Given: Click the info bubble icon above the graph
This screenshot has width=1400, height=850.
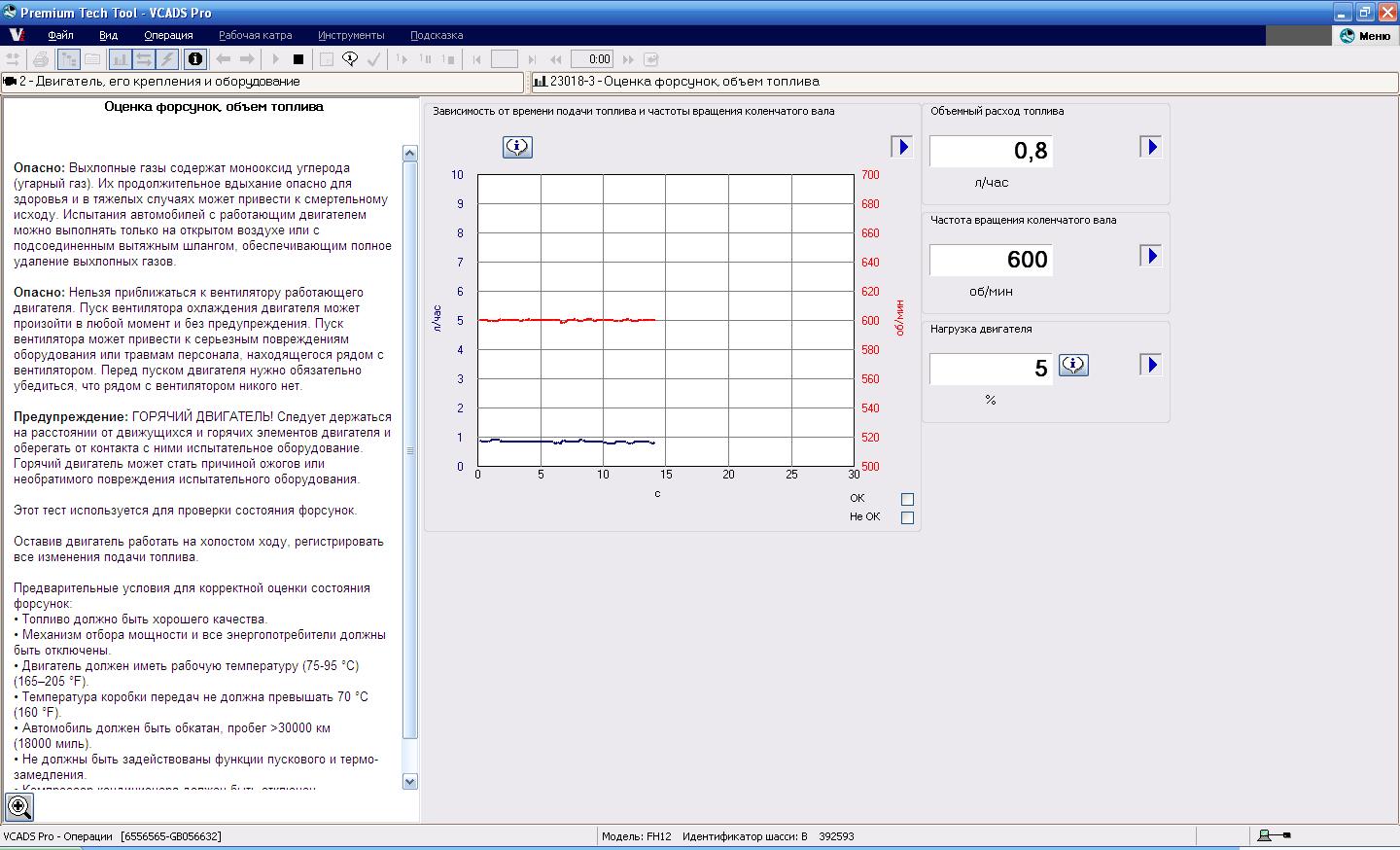Looking at the screenshot, I should click(517, 147).
